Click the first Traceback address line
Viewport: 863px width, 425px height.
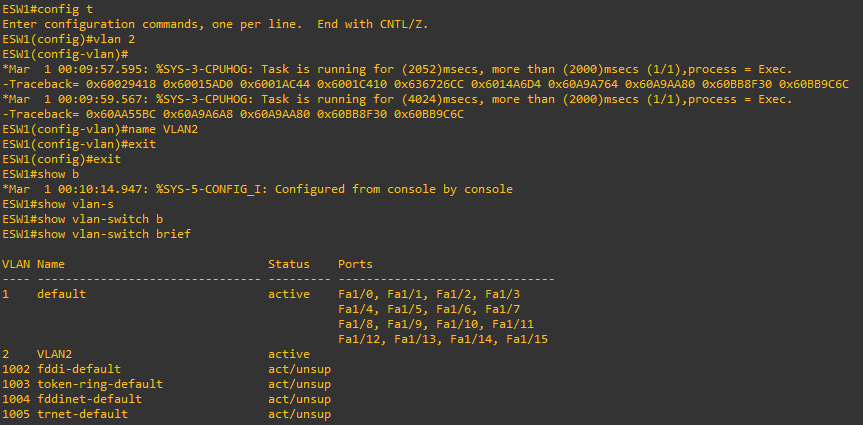(425, 84)
